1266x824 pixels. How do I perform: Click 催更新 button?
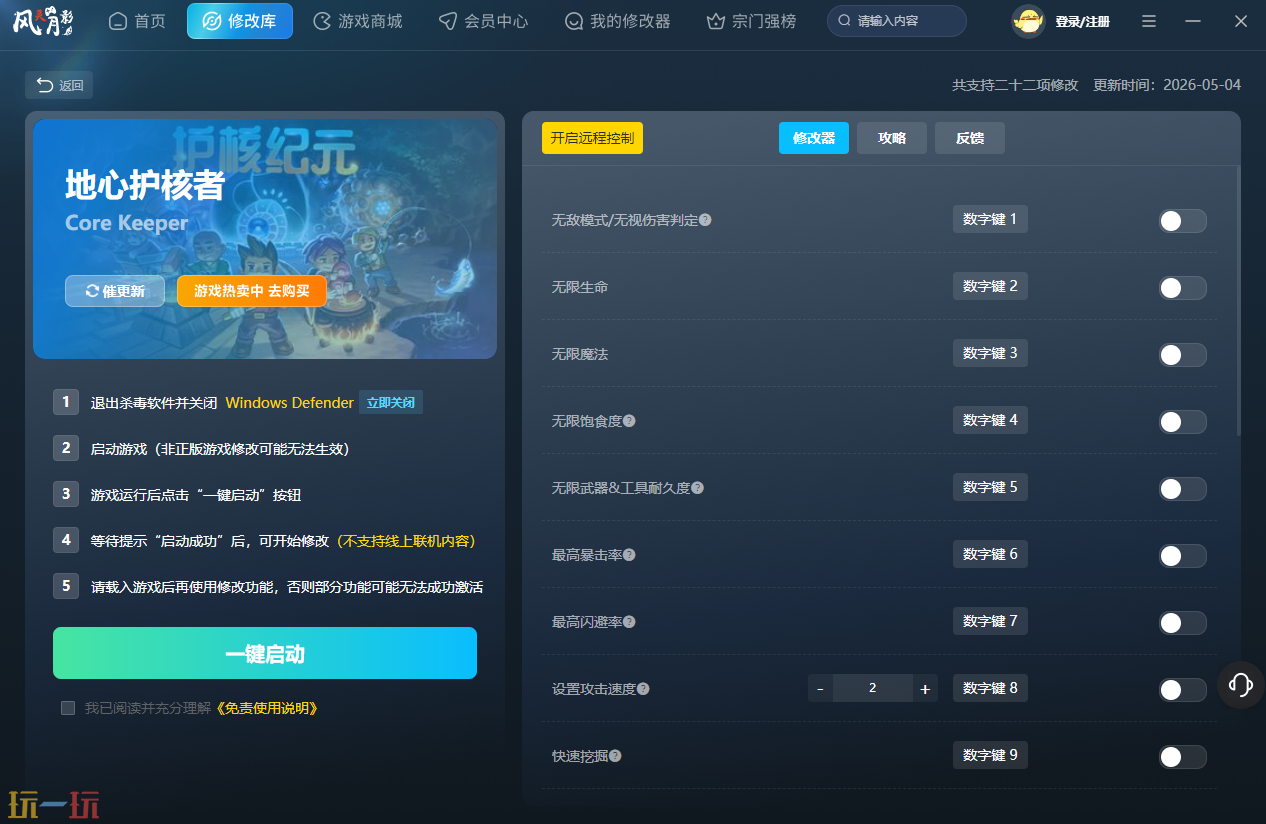click(115, 291)
